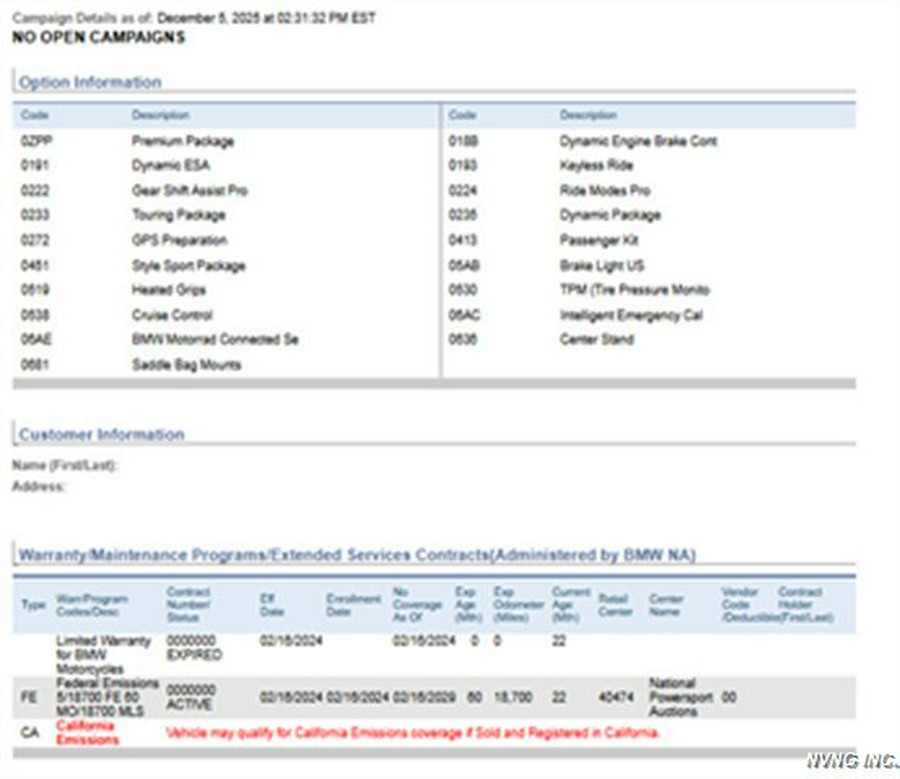The width and height of the screenshot is (900, 779).
Task: Click the EXPIRED contract status
Action: pyautogui.click(x=194, y=655)
